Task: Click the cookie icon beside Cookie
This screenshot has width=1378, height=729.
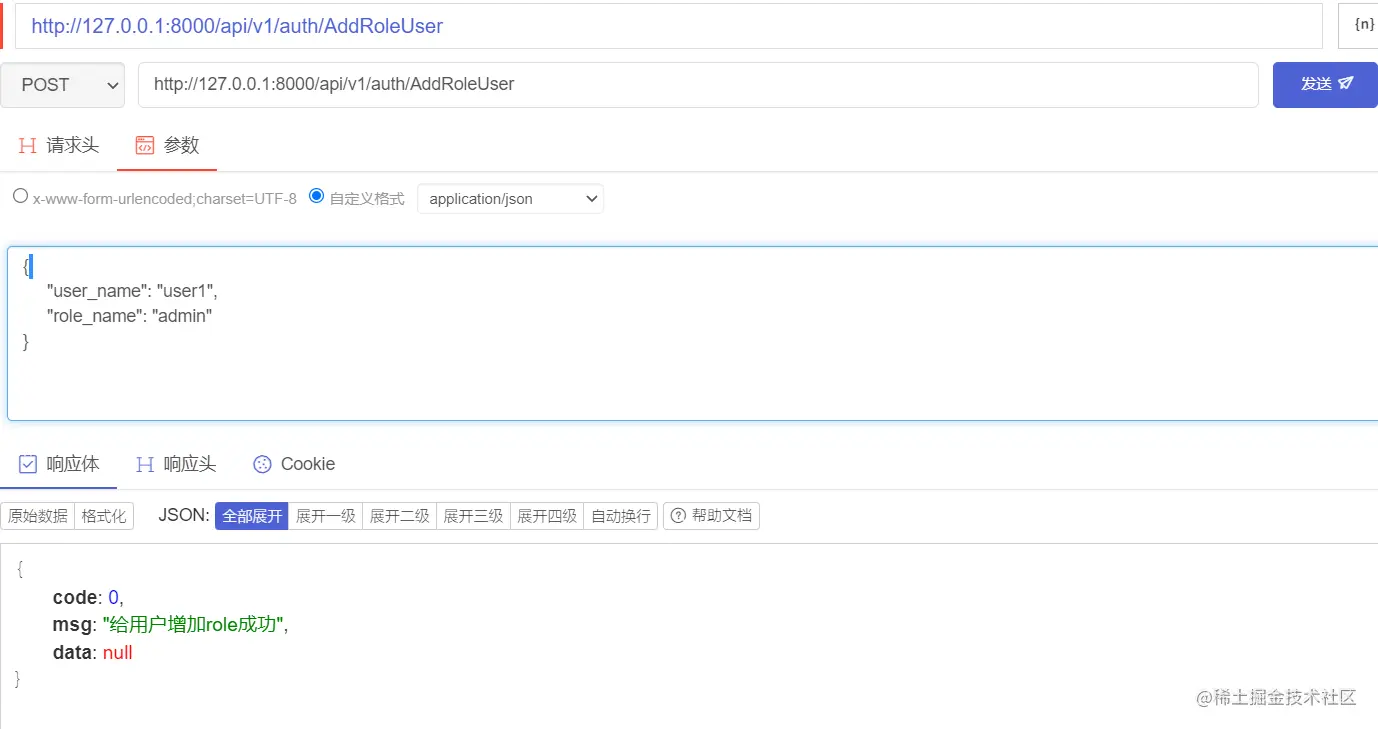Action: click(262, 464)
